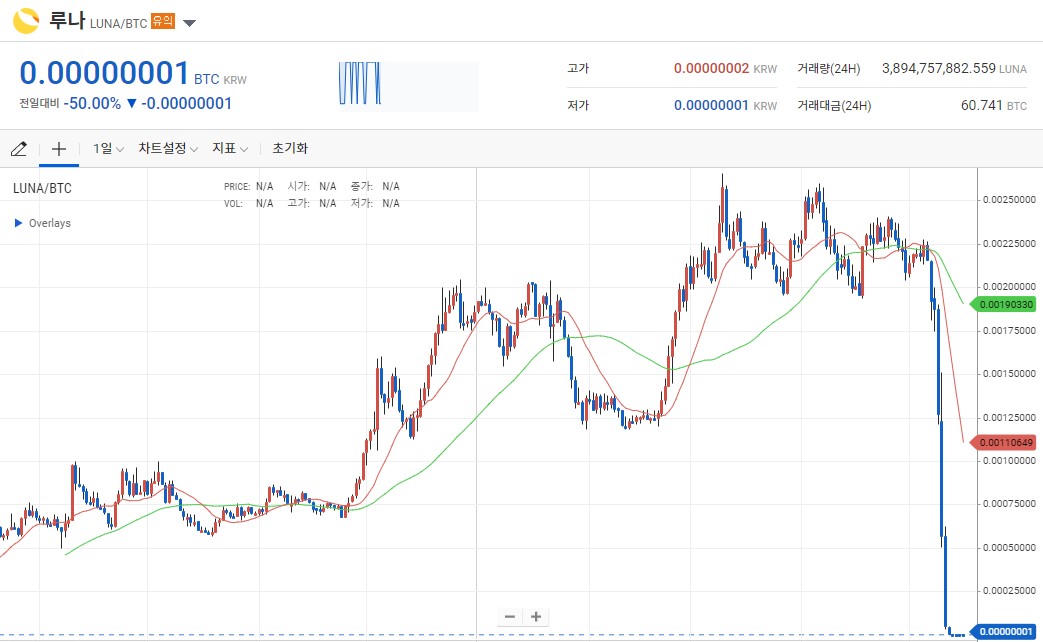Open the LUNA/BTC market selector arrow
Viewport: 1043px width, 642px height.
point(189,23)
